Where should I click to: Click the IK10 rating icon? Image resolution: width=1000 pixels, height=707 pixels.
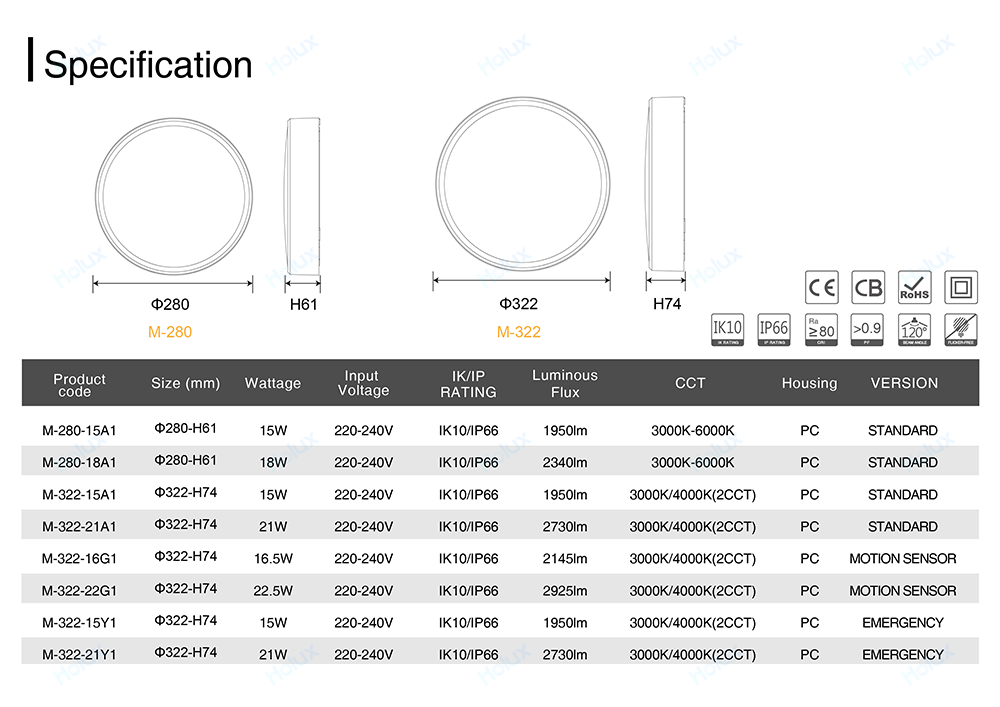tap(728, 330)
